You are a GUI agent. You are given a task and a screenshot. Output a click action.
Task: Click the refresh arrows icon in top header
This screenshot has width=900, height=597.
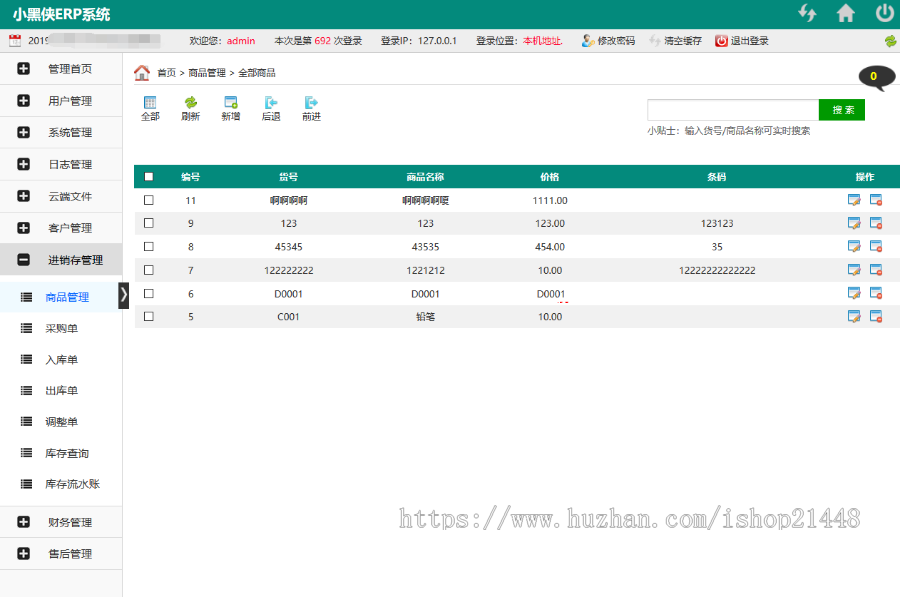point(808,13)
